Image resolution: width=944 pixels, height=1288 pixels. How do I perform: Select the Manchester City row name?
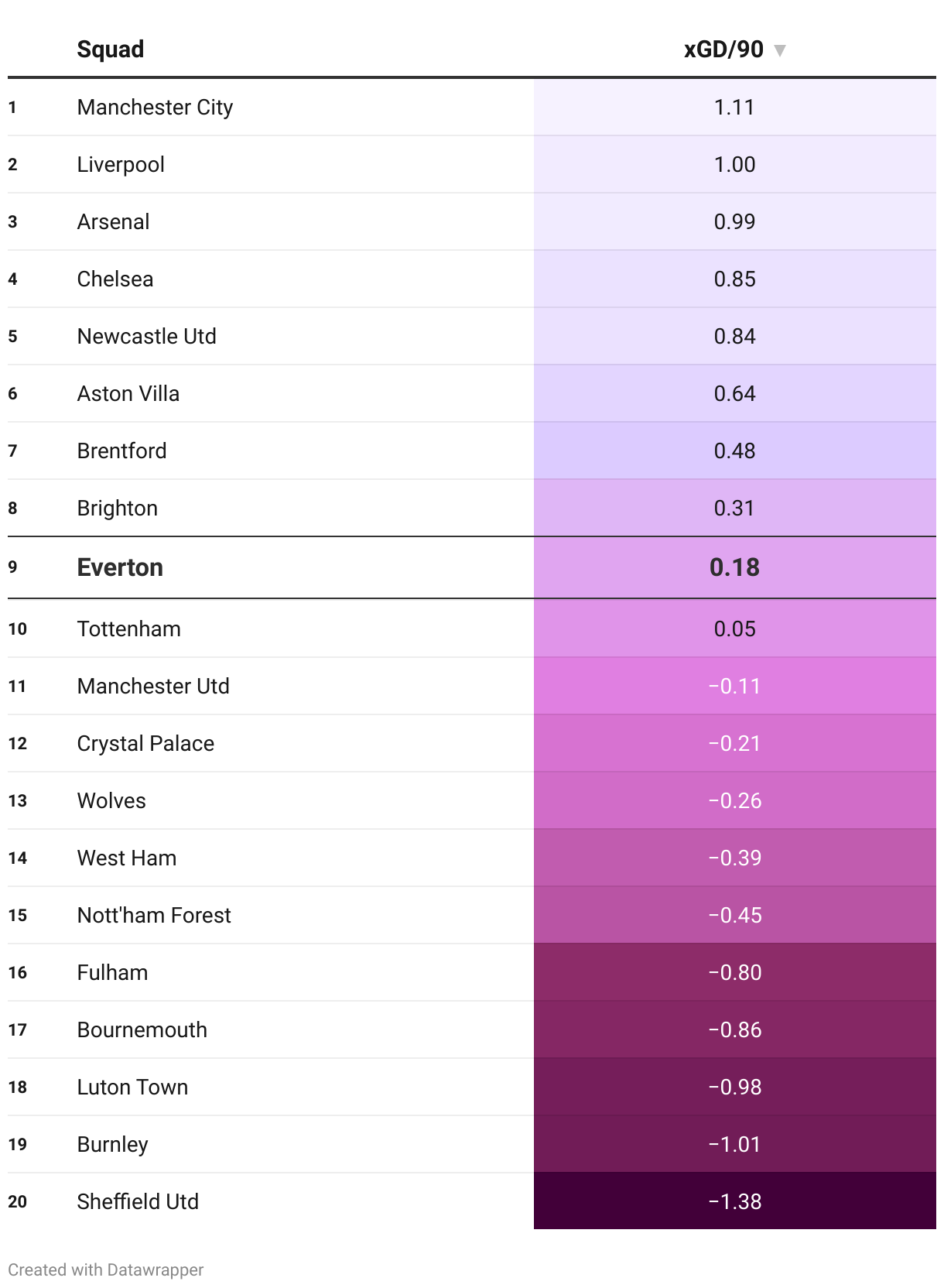[x=155, y=107]
